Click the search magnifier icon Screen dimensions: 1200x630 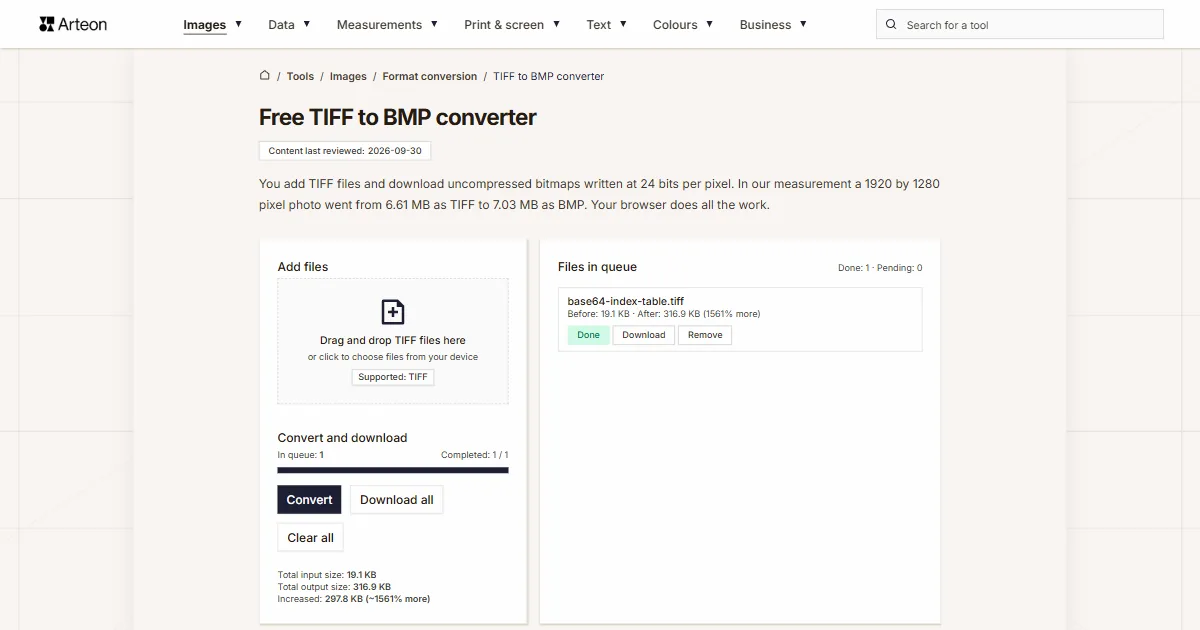[891, 25]
